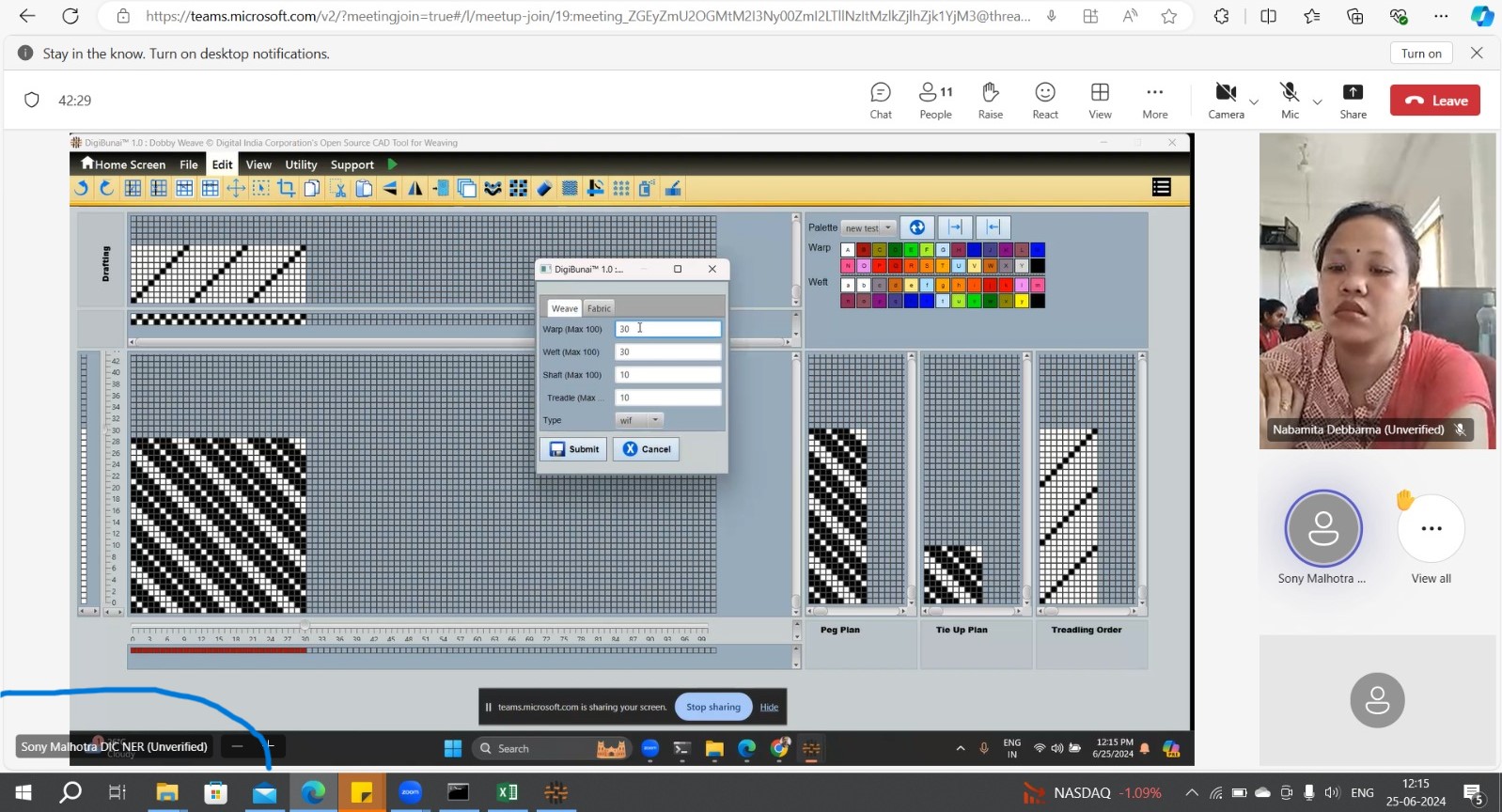Click the green play arrow in menu bar
The image size is (1502, 812).
tap(392, 164)
